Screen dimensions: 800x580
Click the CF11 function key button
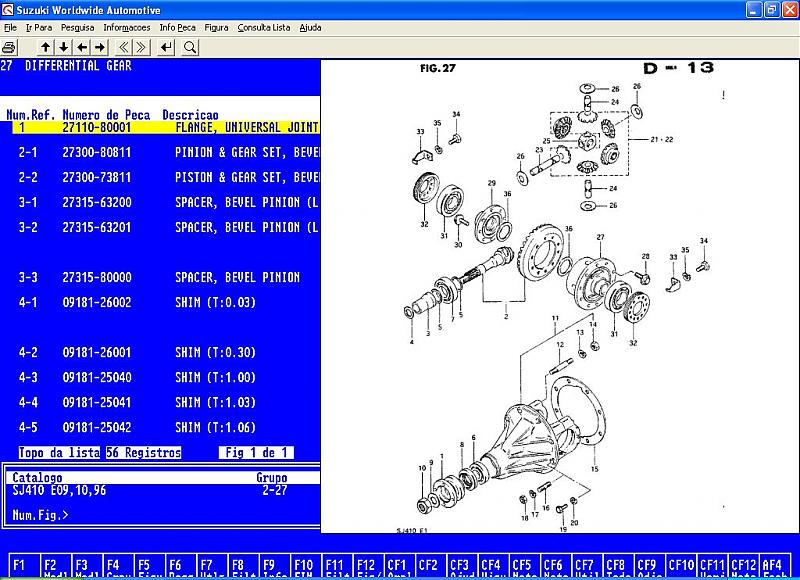[x=713, y=566]
